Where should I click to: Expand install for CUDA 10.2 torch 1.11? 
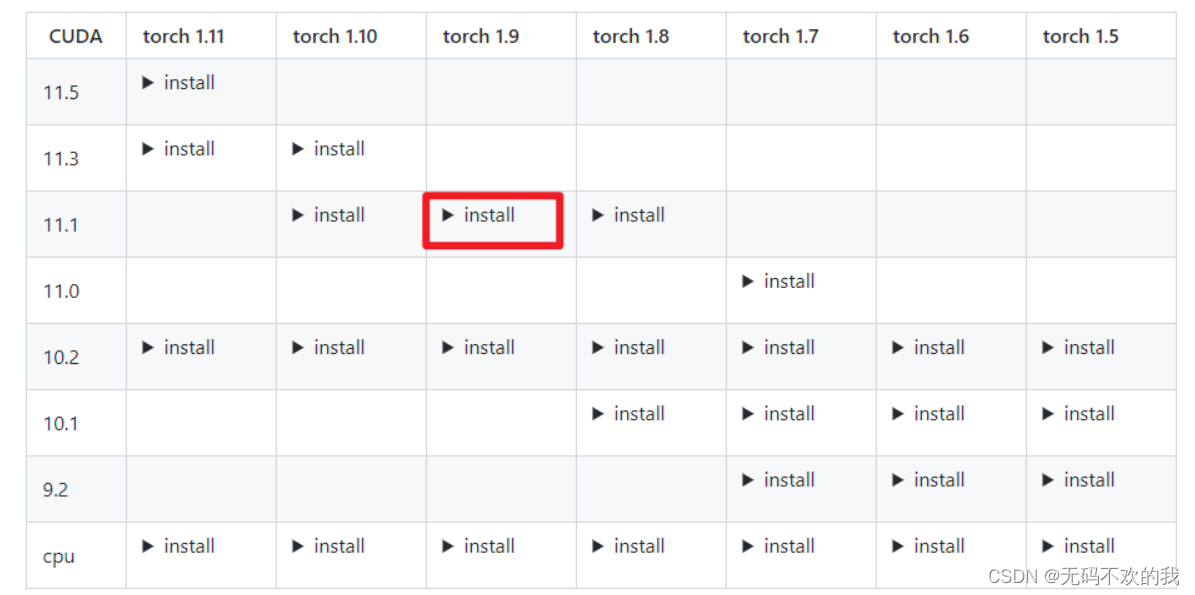coord(179,348)
